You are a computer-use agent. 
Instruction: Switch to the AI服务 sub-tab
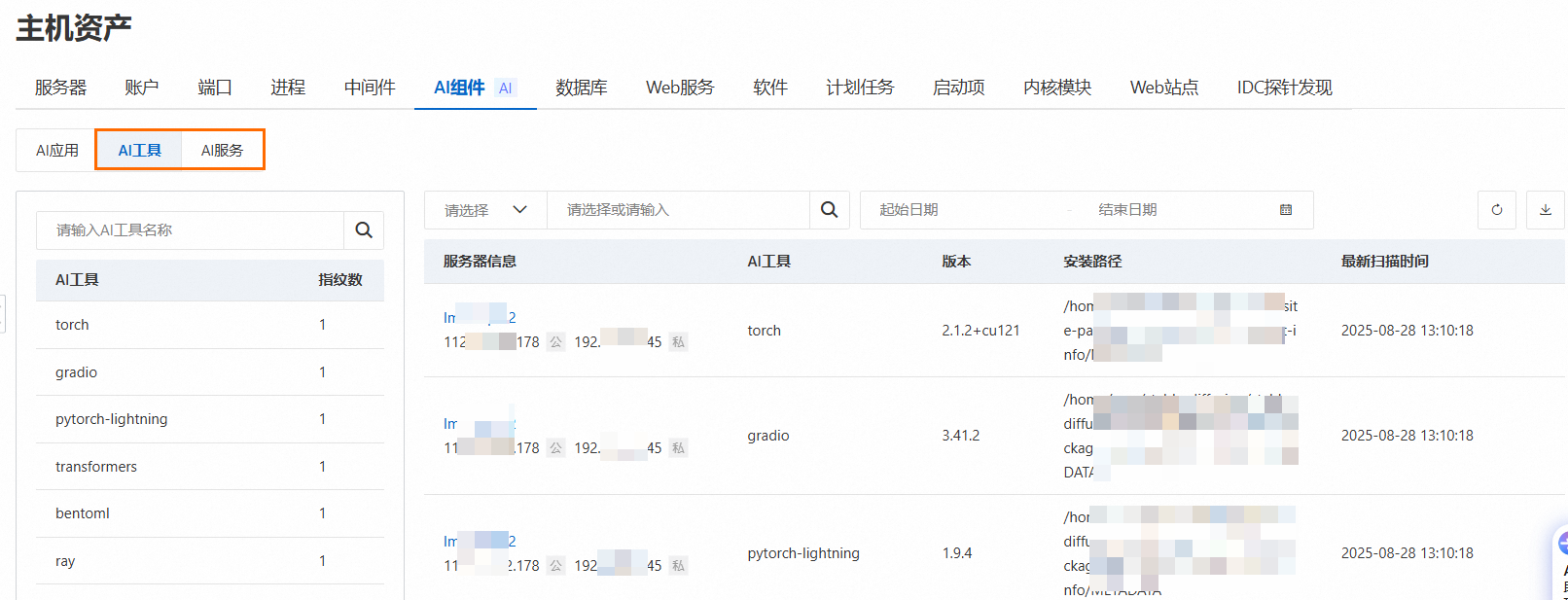point(223,150)
